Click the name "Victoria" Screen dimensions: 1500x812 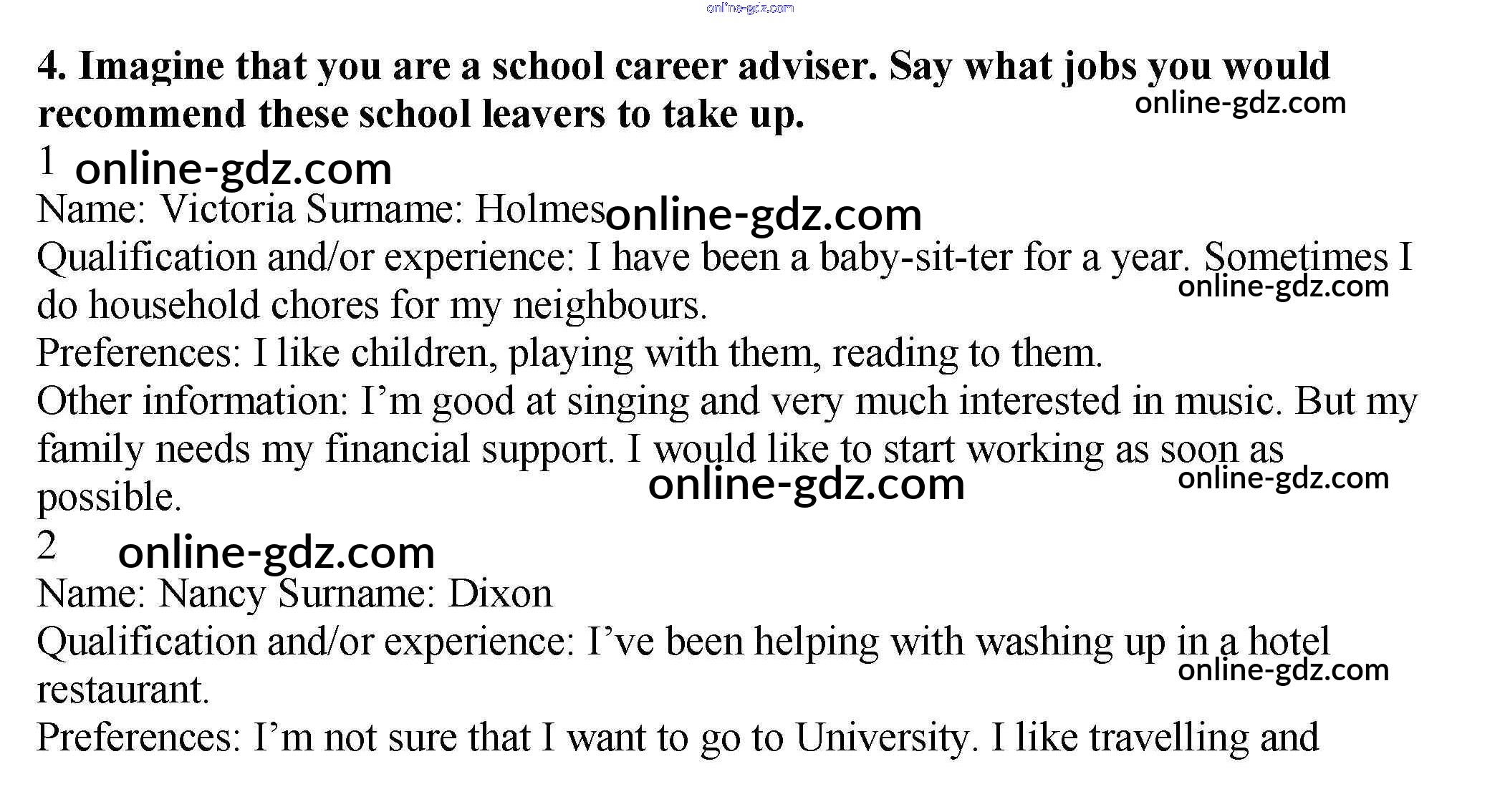[226, 211]
